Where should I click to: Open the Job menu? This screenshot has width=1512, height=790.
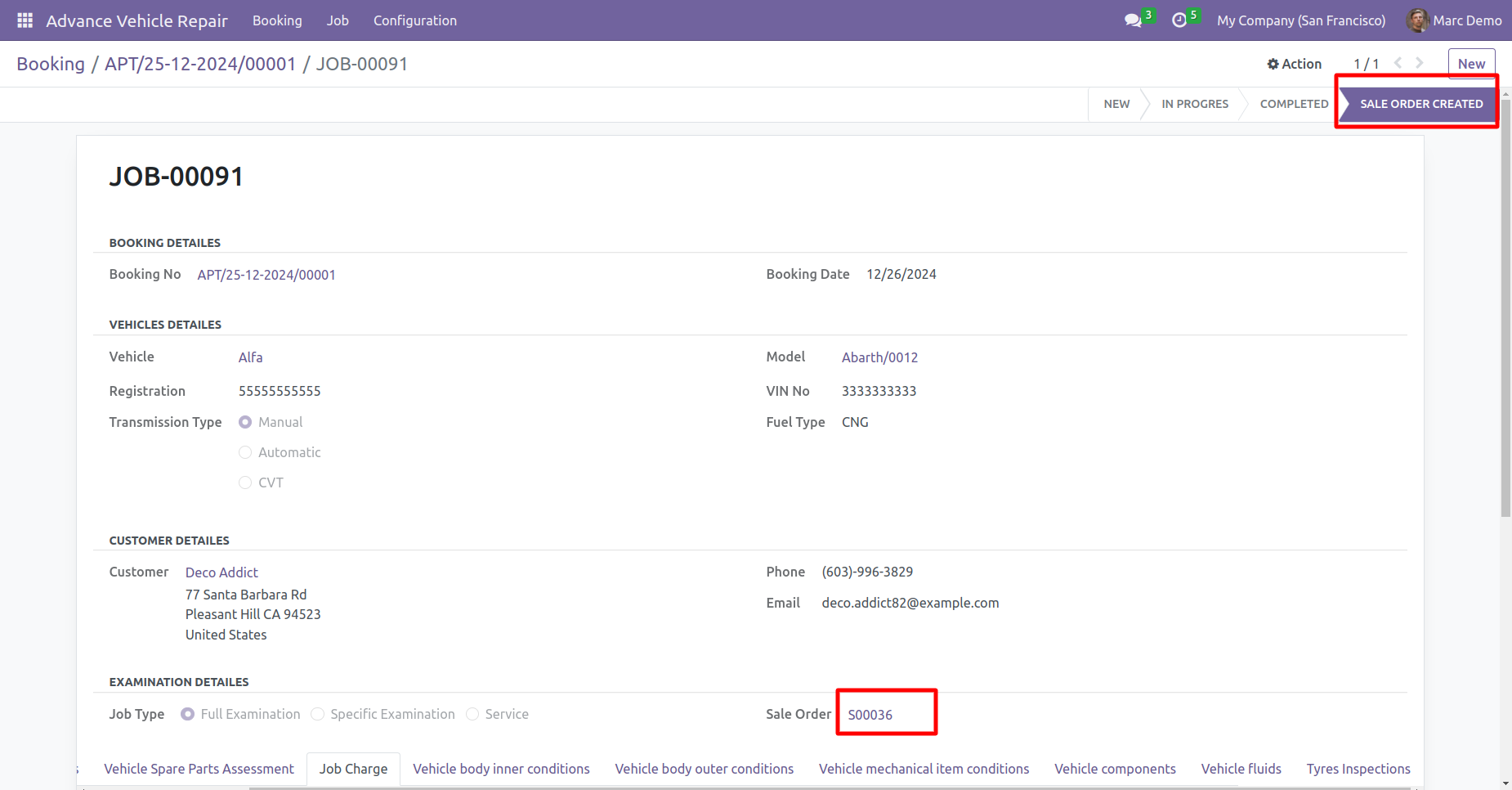tap(338, 20)
